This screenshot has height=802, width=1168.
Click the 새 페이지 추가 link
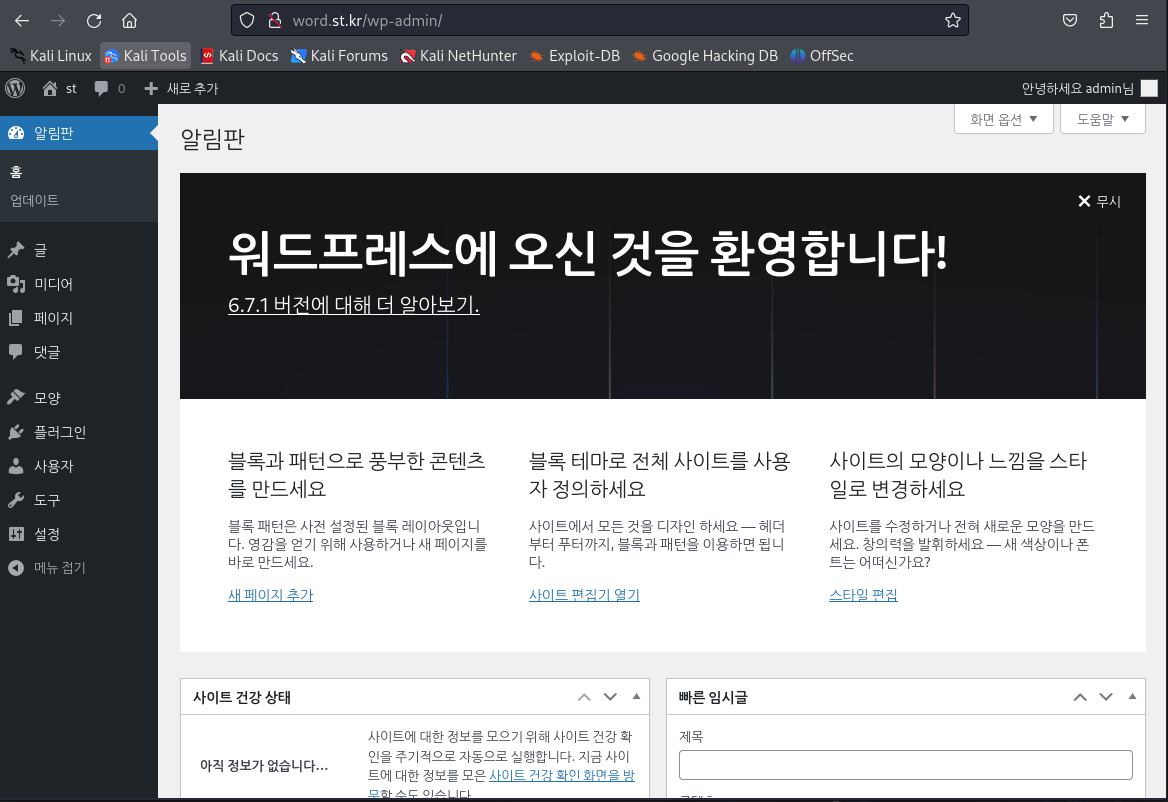270,595
